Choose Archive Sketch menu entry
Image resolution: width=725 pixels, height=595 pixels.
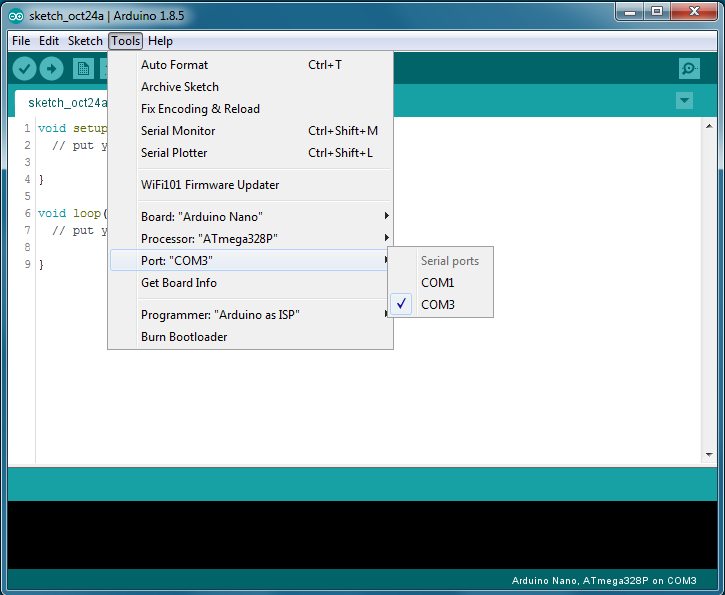251,87
